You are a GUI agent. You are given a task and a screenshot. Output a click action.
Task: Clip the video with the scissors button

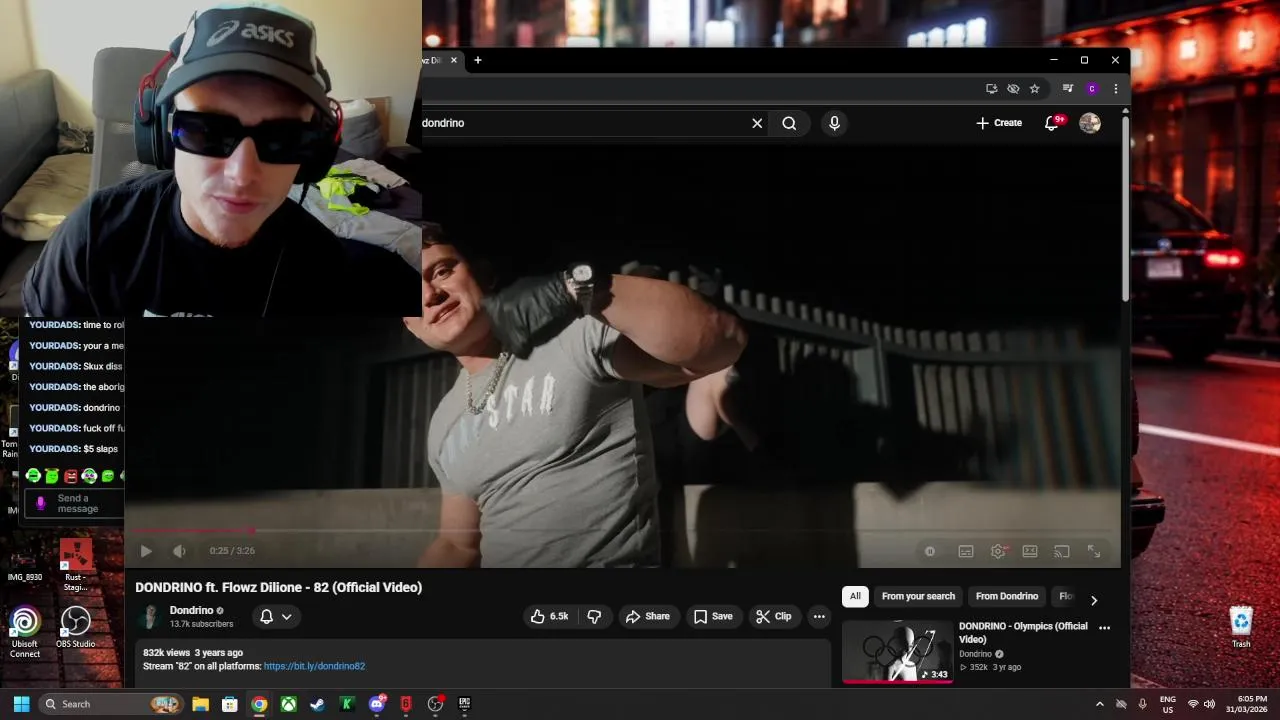coord(773,617)
